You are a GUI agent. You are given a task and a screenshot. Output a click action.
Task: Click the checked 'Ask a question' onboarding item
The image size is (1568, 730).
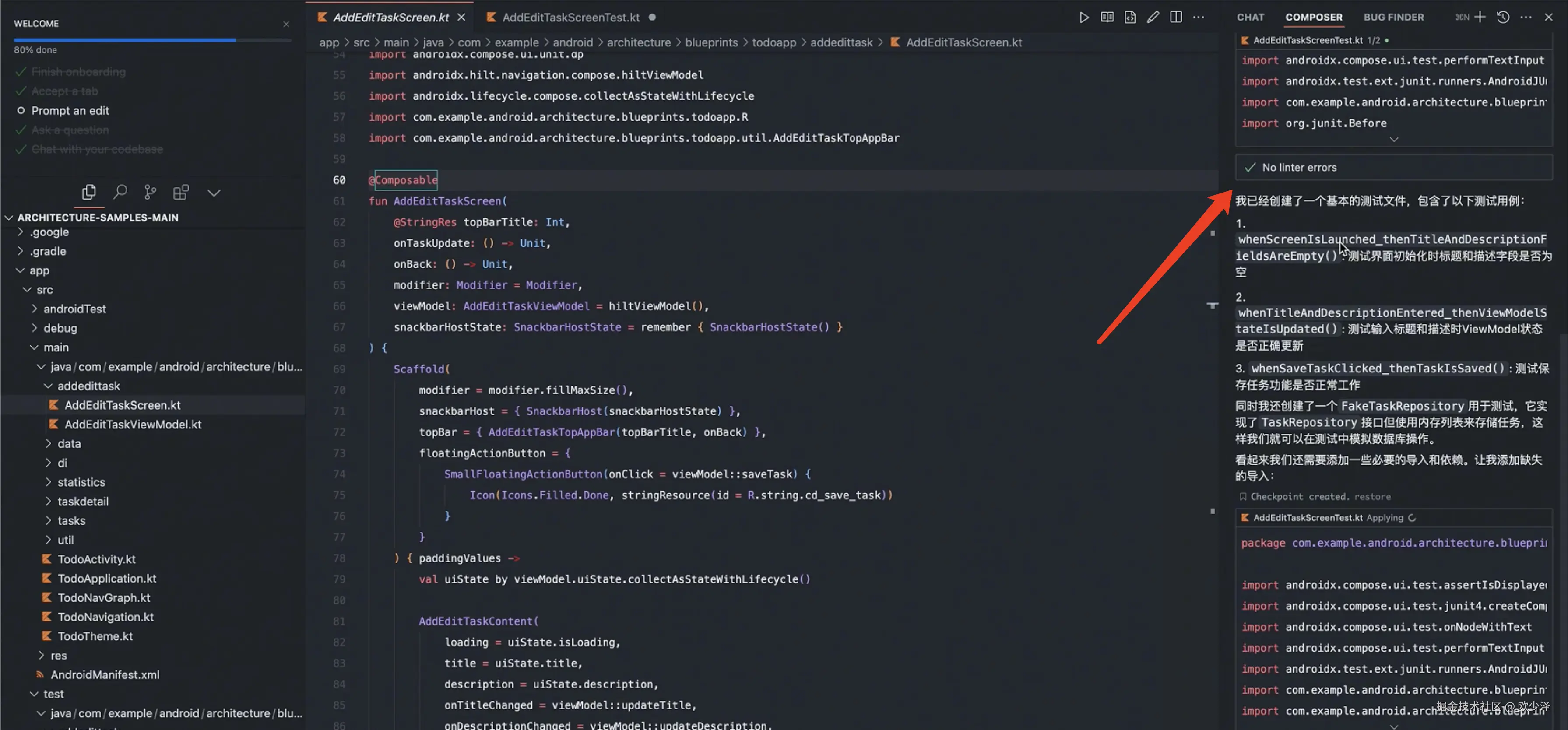click(70, 130)
